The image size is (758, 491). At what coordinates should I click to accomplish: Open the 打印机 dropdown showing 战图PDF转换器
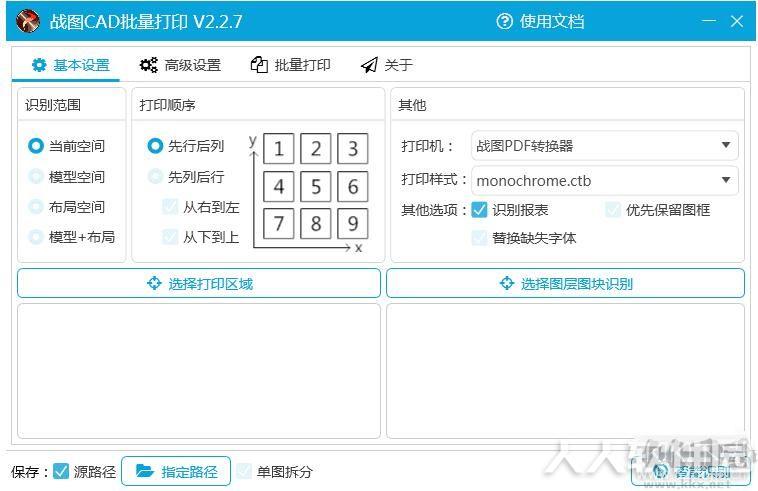[604, 145]
